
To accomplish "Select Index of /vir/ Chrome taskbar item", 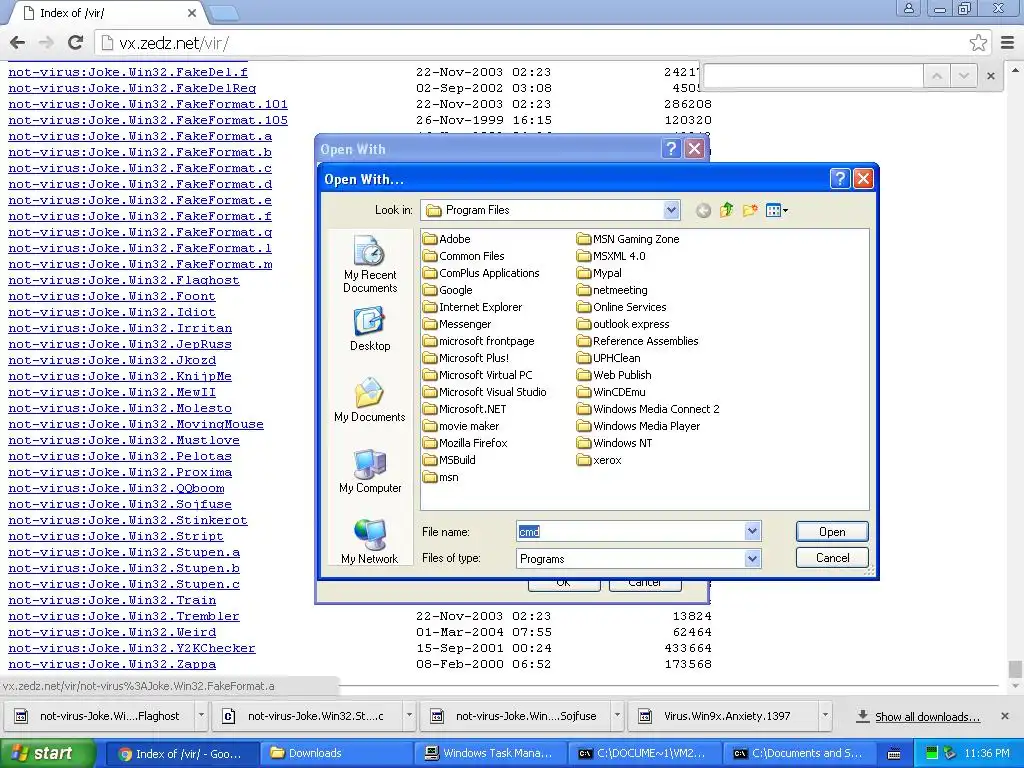I will click(x=182, y=754).
